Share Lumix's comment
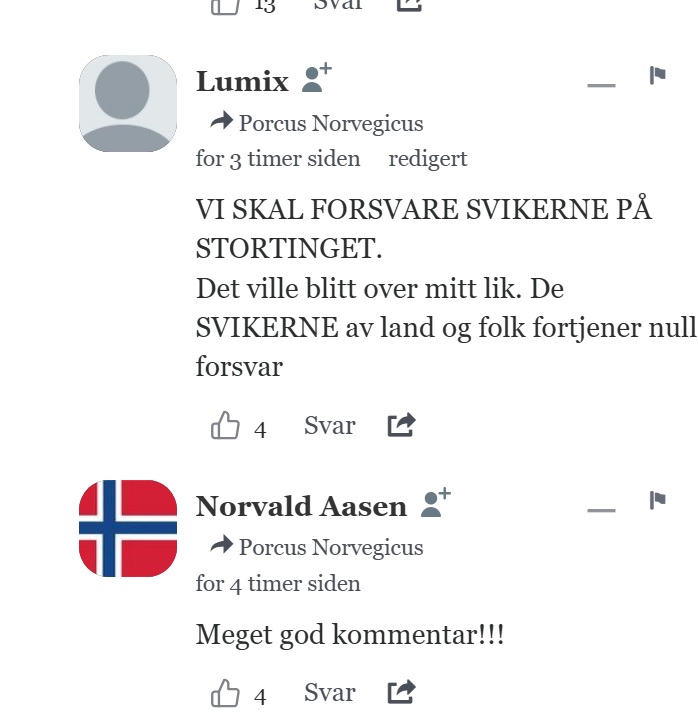Screen dimensions: 698x712 401,425
